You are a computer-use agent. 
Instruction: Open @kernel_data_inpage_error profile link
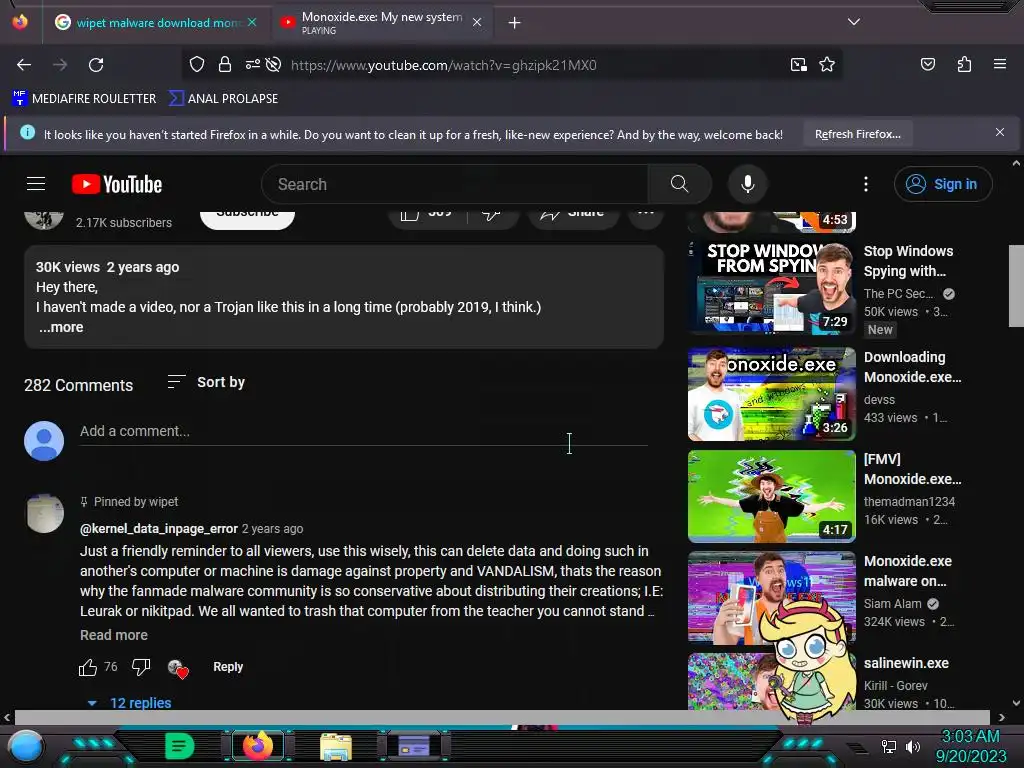click(x=159, y=528)
